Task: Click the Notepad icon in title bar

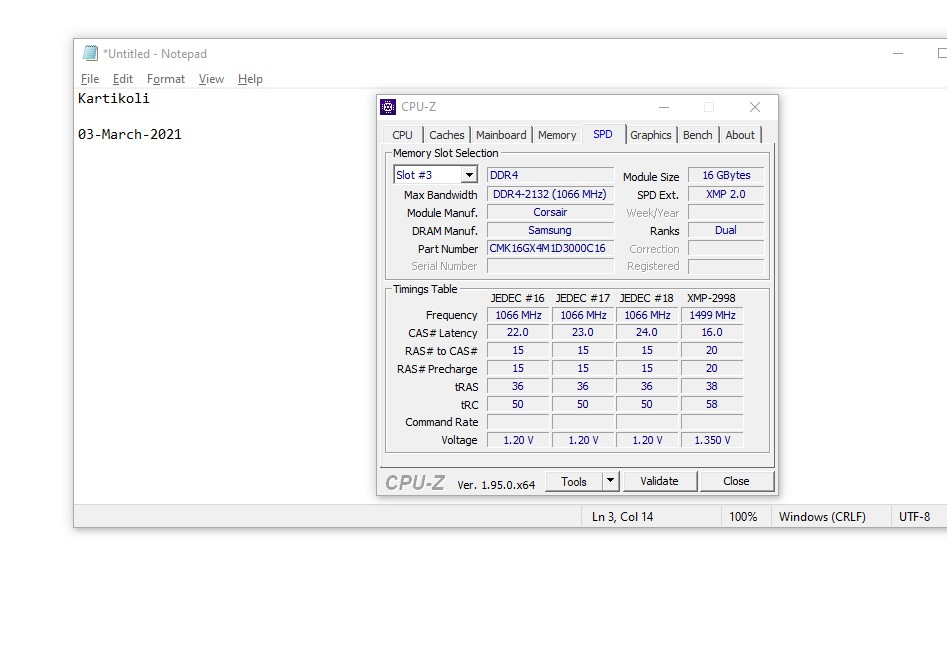Action: (90, 54)
